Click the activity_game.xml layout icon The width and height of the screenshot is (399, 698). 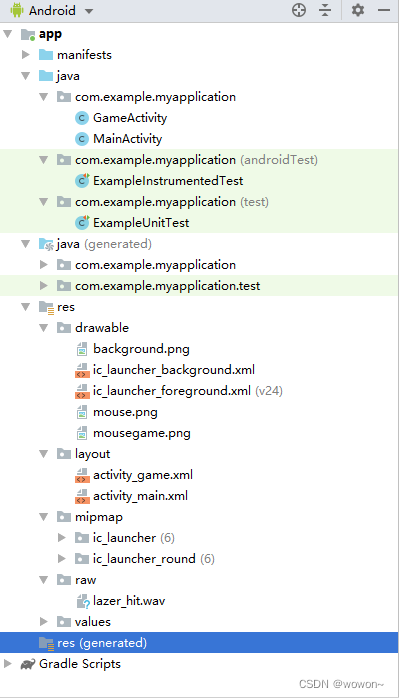tap(82, 475)
